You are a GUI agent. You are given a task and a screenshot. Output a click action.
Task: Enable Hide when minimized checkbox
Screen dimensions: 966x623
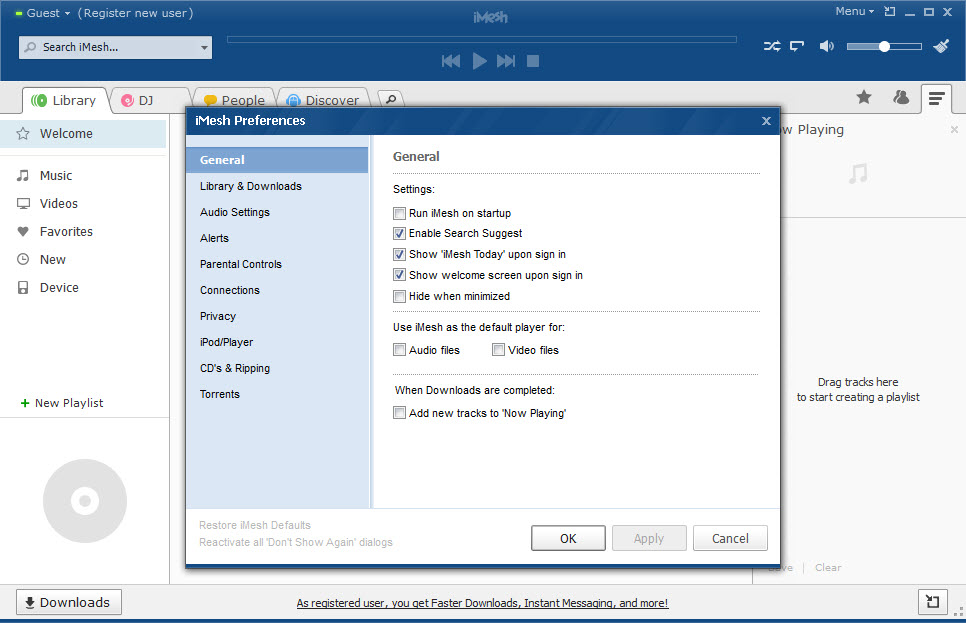[x=399, y=296]
